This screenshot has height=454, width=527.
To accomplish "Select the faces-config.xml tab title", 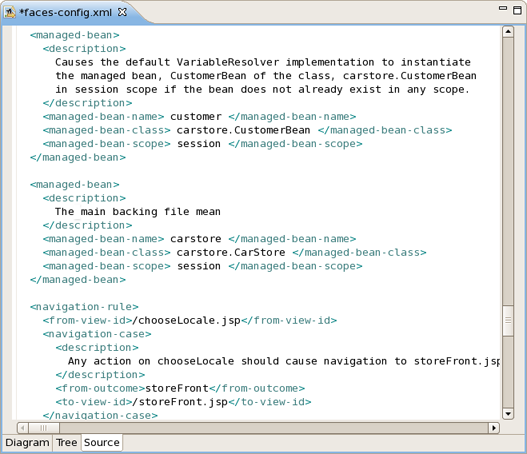I will (x=66, y=12).
